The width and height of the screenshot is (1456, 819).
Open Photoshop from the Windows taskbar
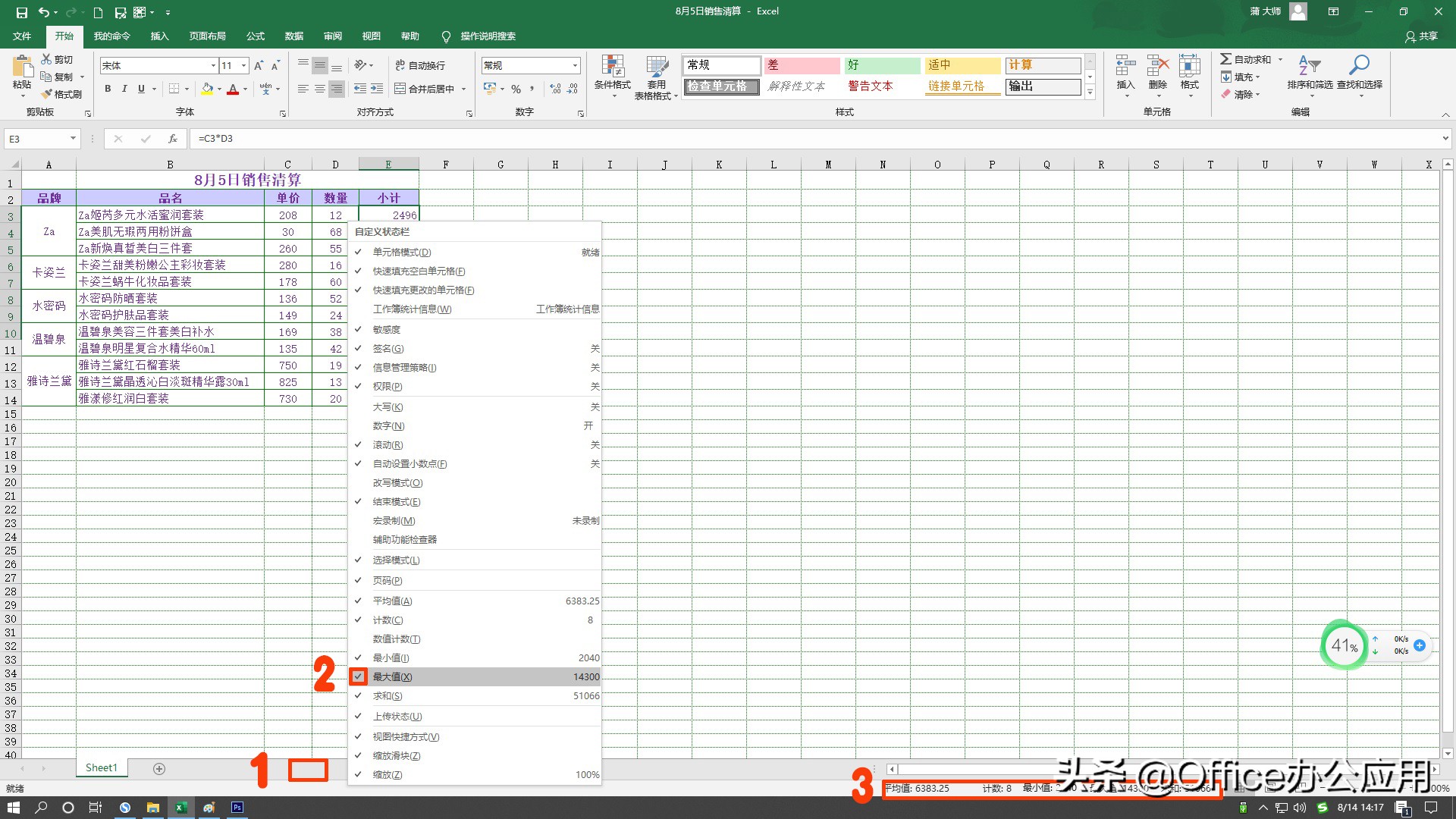(237, 808)
